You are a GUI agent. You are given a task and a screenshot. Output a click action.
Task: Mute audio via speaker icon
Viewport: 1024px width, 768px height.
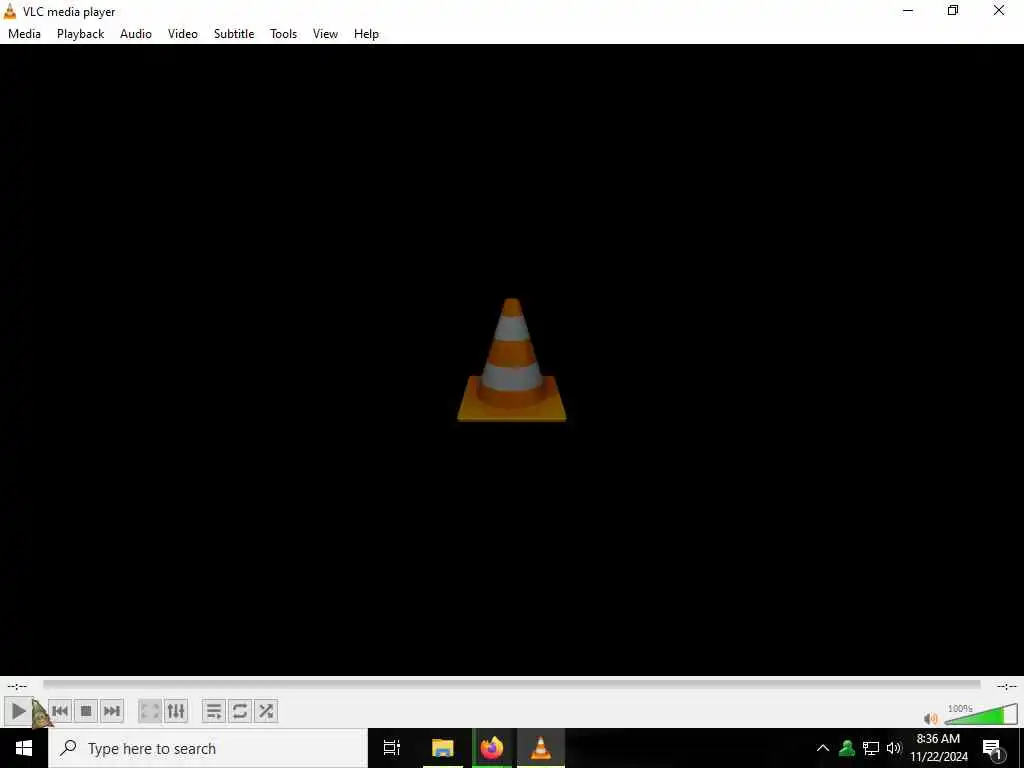point(931,718)
